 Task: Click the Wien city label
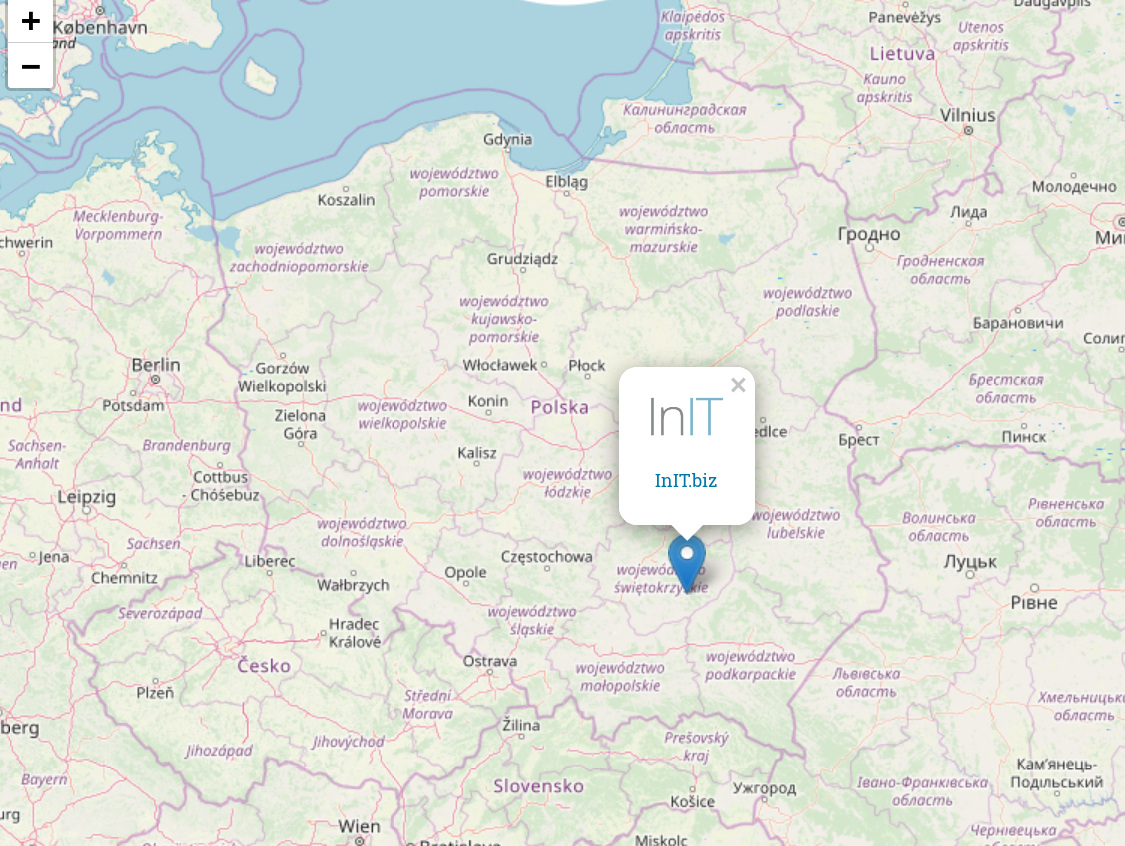pos(359,827)
